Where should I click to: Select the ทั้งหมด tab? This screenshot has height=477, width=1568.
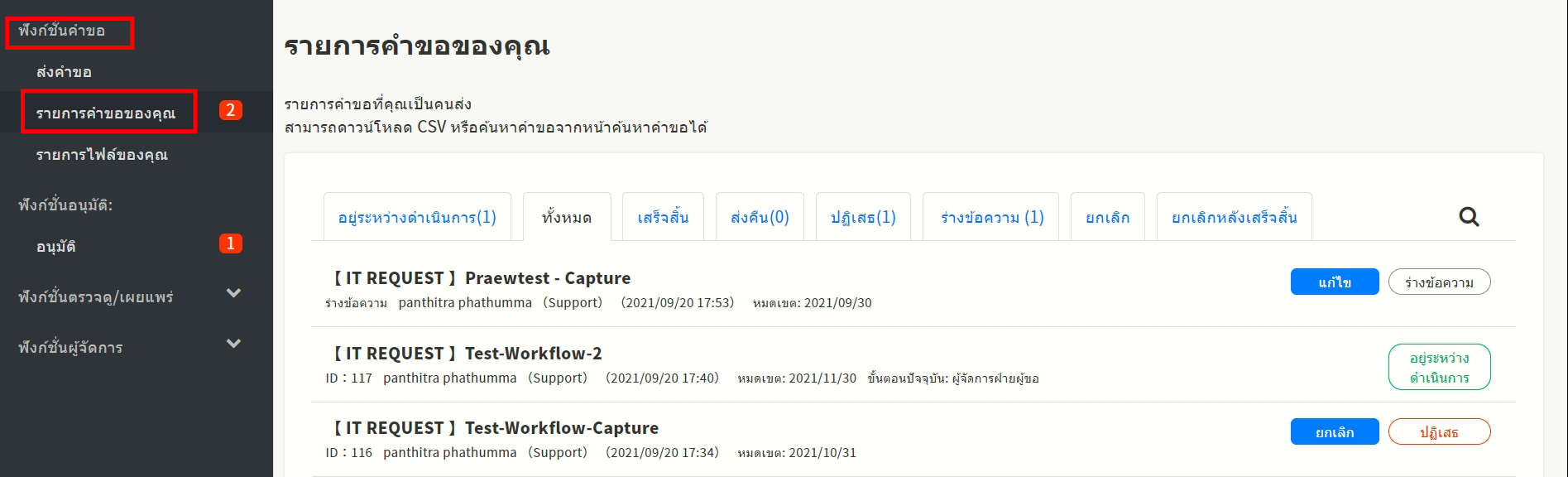tap(567, 217)
